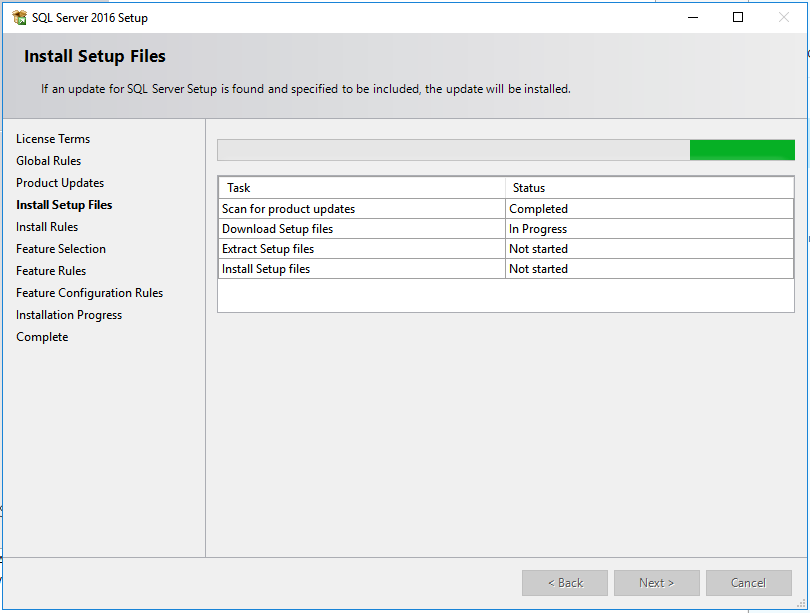Image resolution: width=810 pixels, height=613 pixels.
Task: Open the Product Updates step
Action: pos(59,182)
